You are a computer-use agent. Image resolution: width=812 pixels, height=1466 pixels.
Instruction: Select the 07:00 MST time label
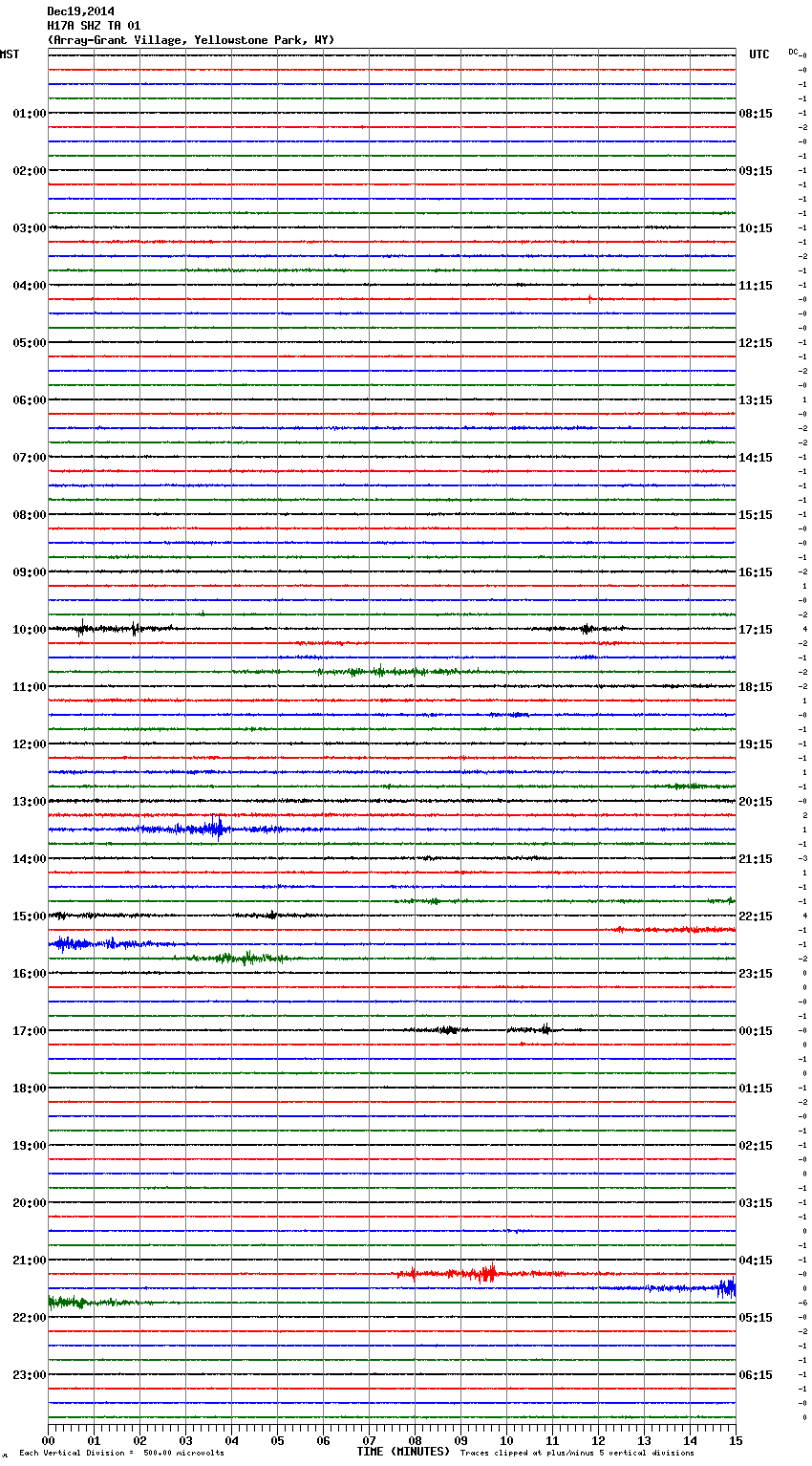pyautogui.click(x=30, y=458)
